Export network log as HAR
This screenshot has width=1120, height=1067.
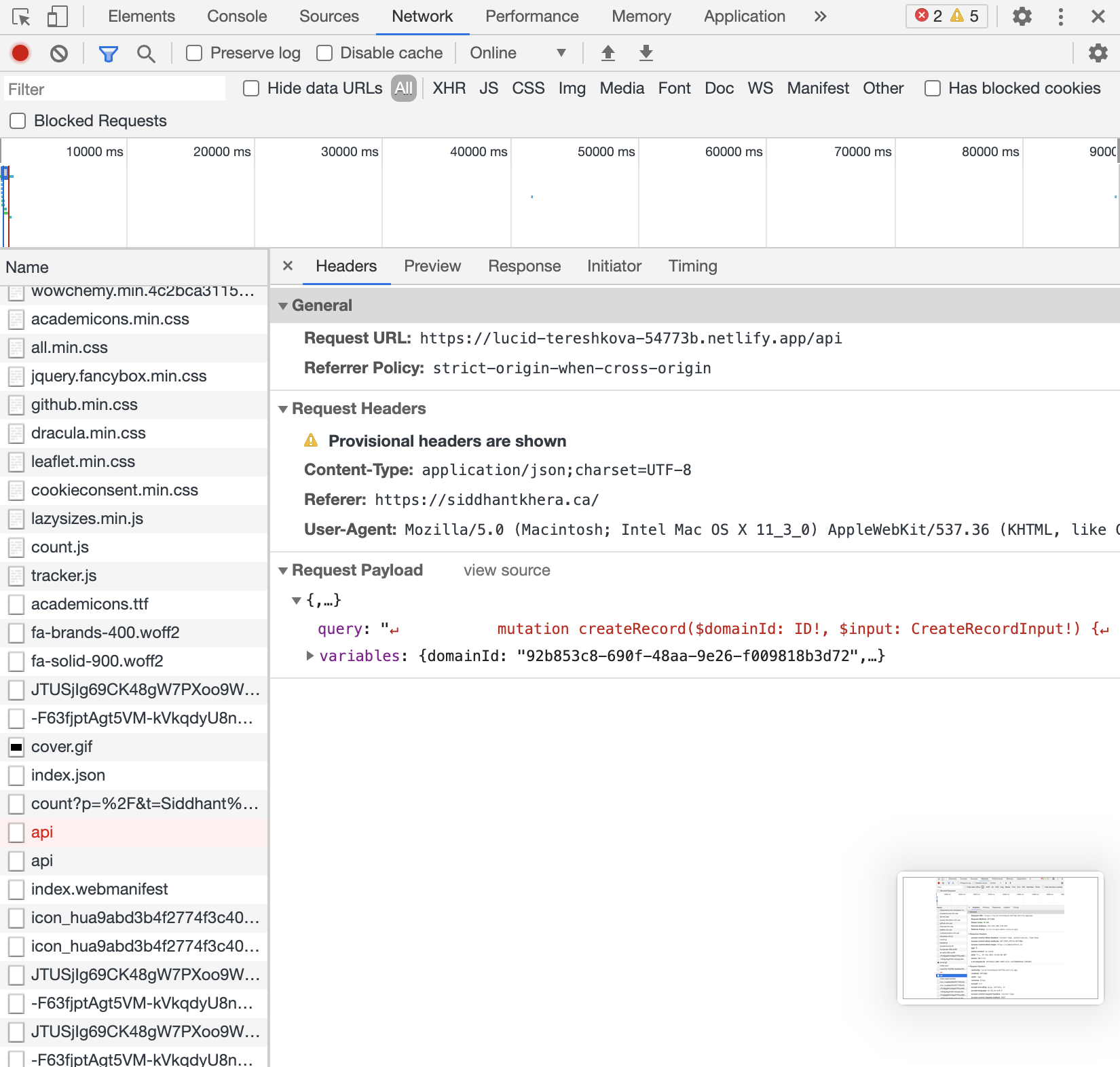(x=646, y=53)
